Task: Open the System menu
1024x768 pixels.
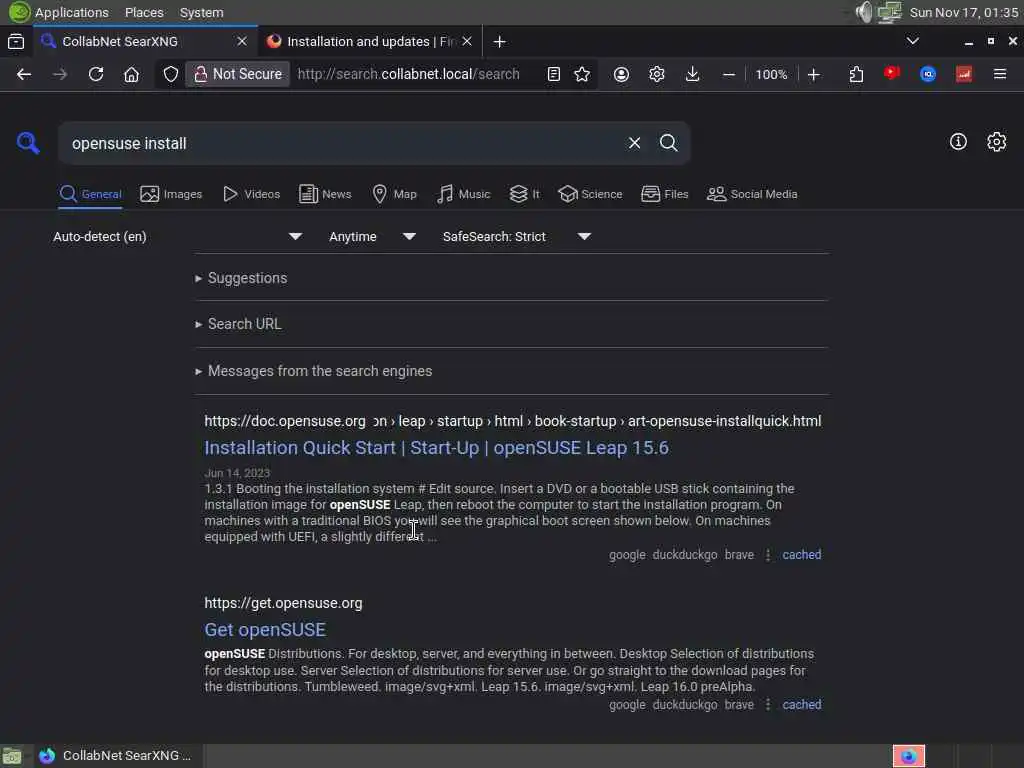Action: pos(201,12)
